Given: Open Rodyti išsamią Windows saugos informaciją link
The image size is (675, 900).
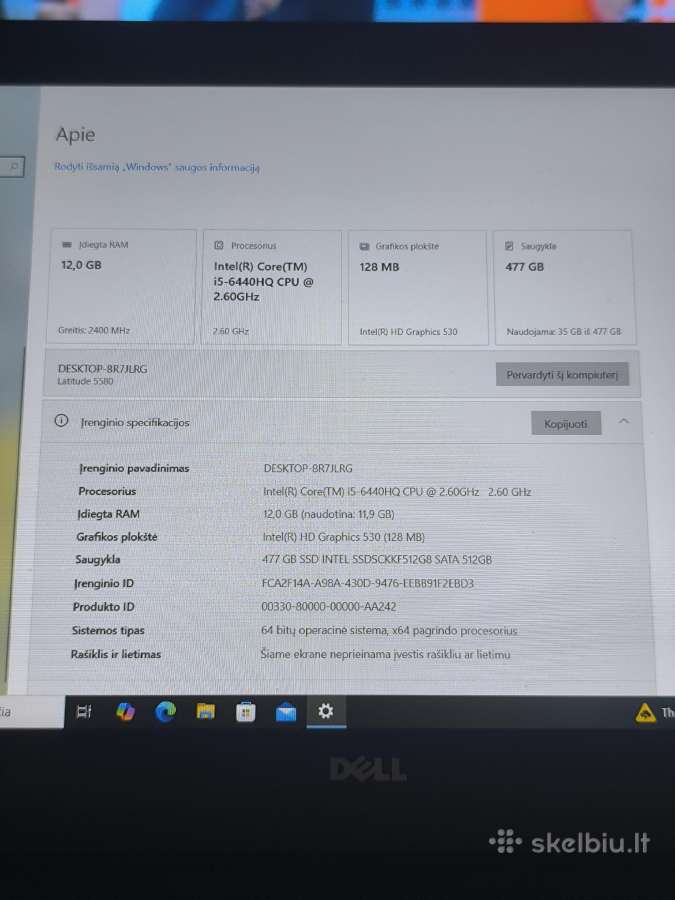Looking at the screenshot, I should pos(157,167).
